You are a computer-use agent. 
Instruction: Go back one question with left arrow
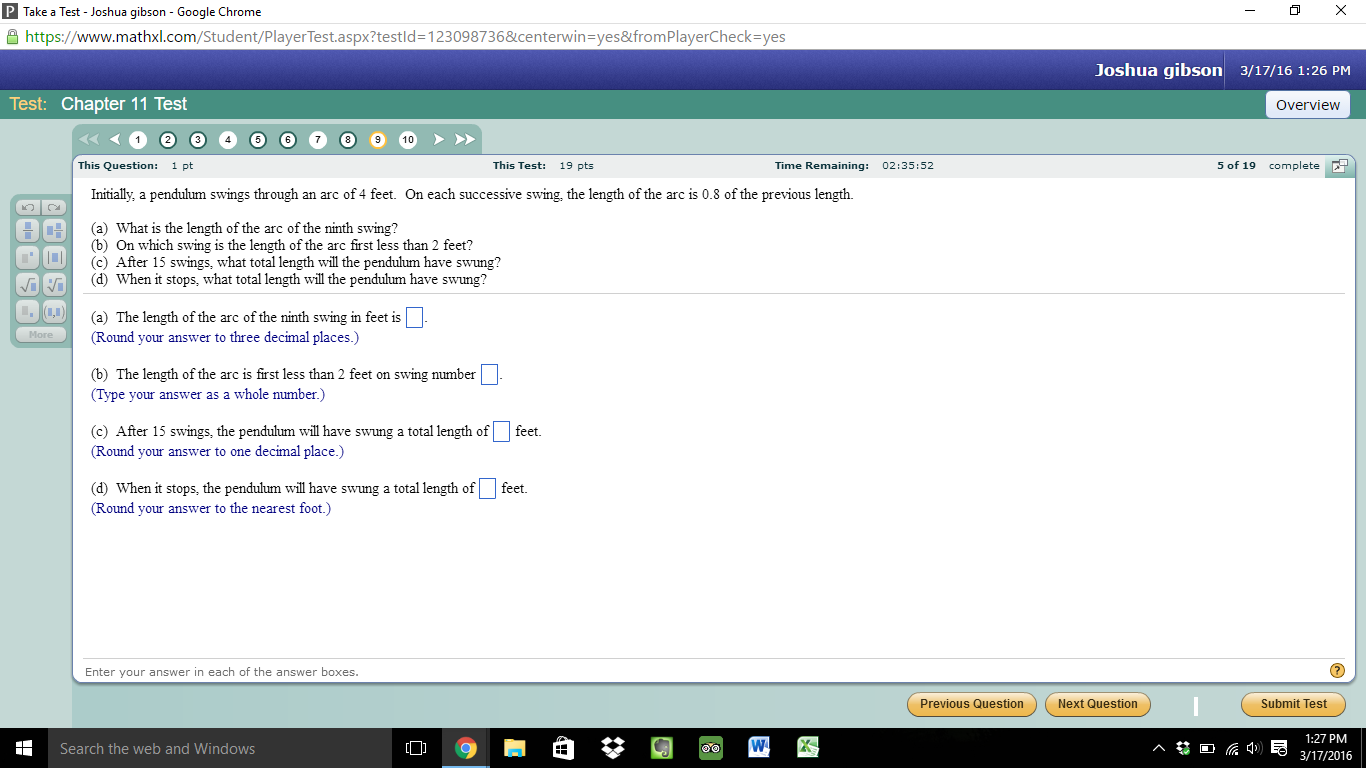point(114,139)
